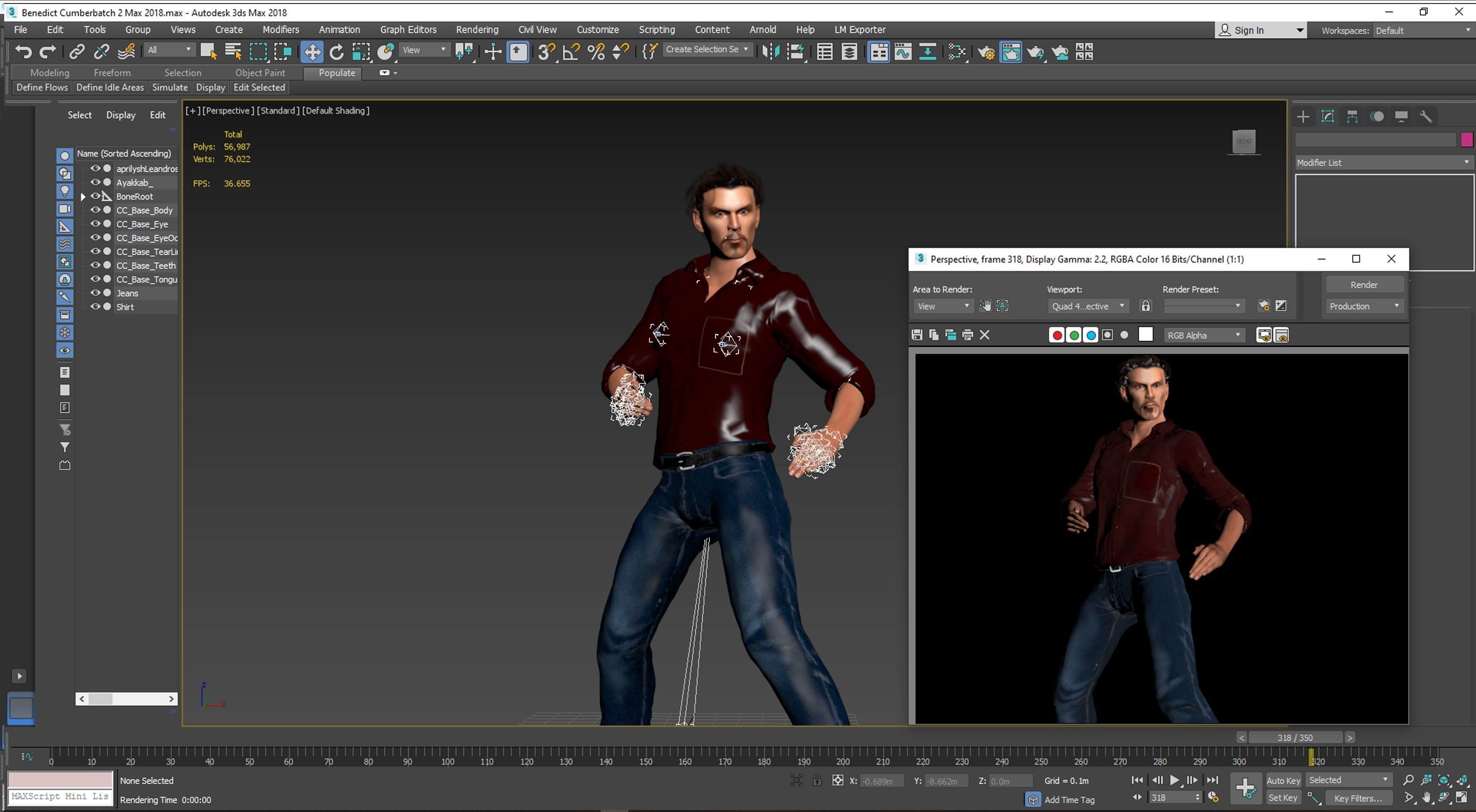
Task: Hide the Shirt object eye icon
Action: click(x=95, y=306)
